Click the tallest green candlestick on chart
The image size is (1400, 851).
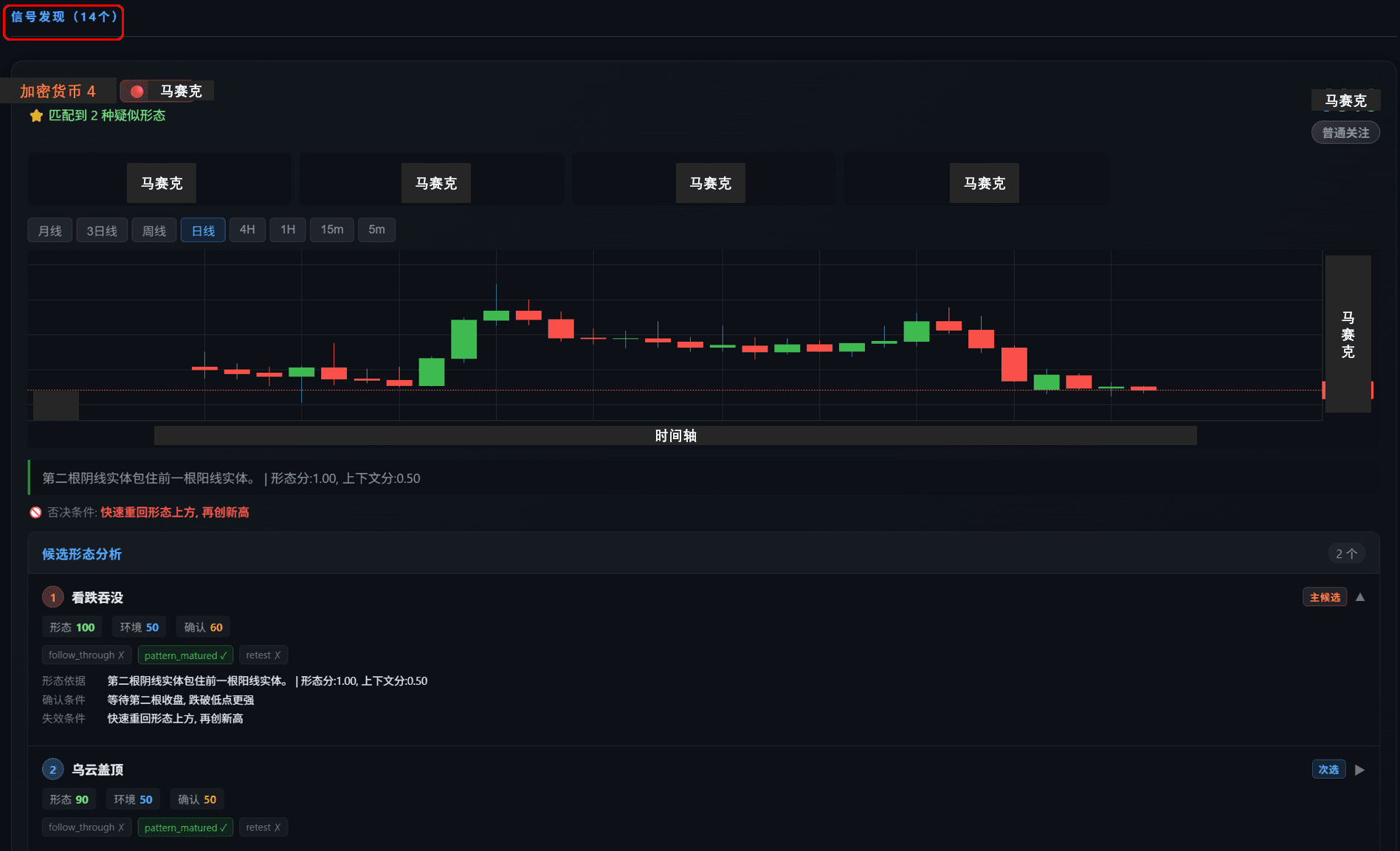click(463, 339)
